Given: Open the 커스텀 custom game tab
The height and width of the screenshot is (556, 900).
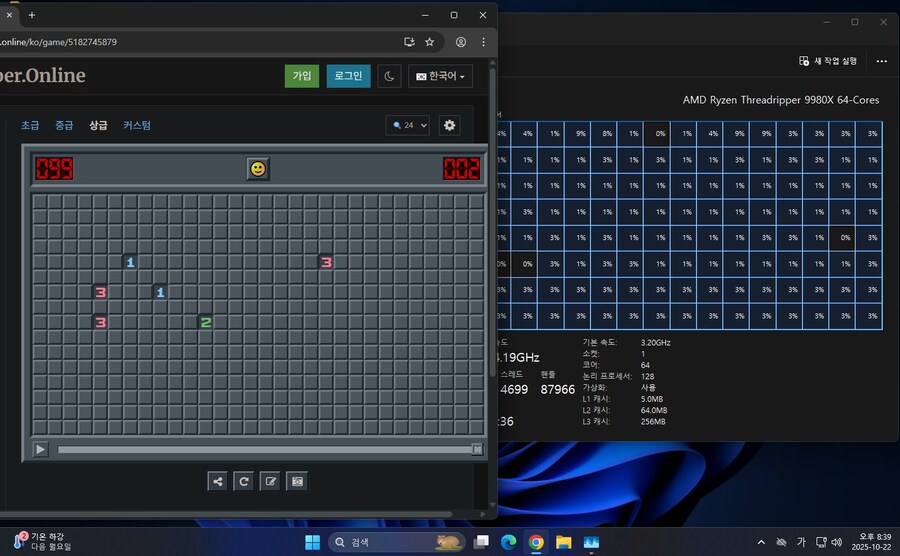Looking at the screenshot, I should pos(137,125).
